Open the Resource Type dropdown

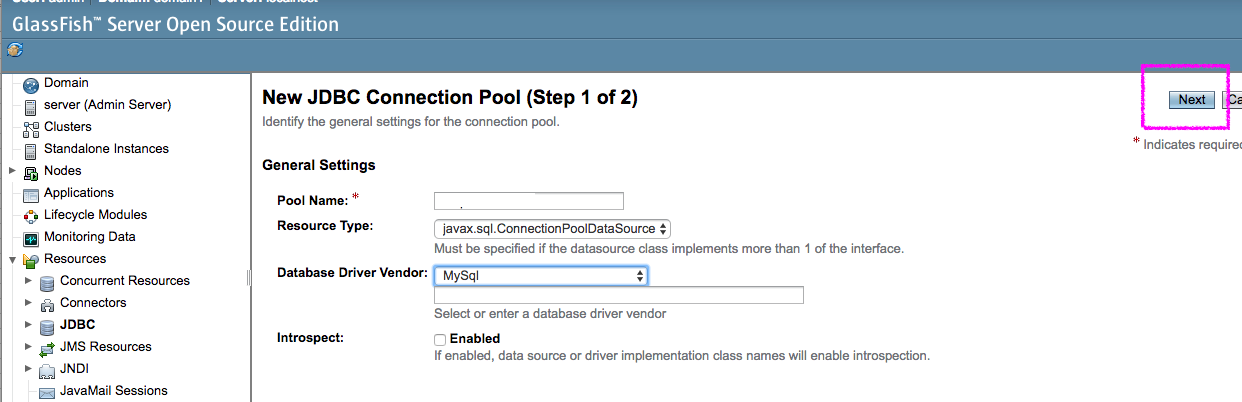coord(552,229)
